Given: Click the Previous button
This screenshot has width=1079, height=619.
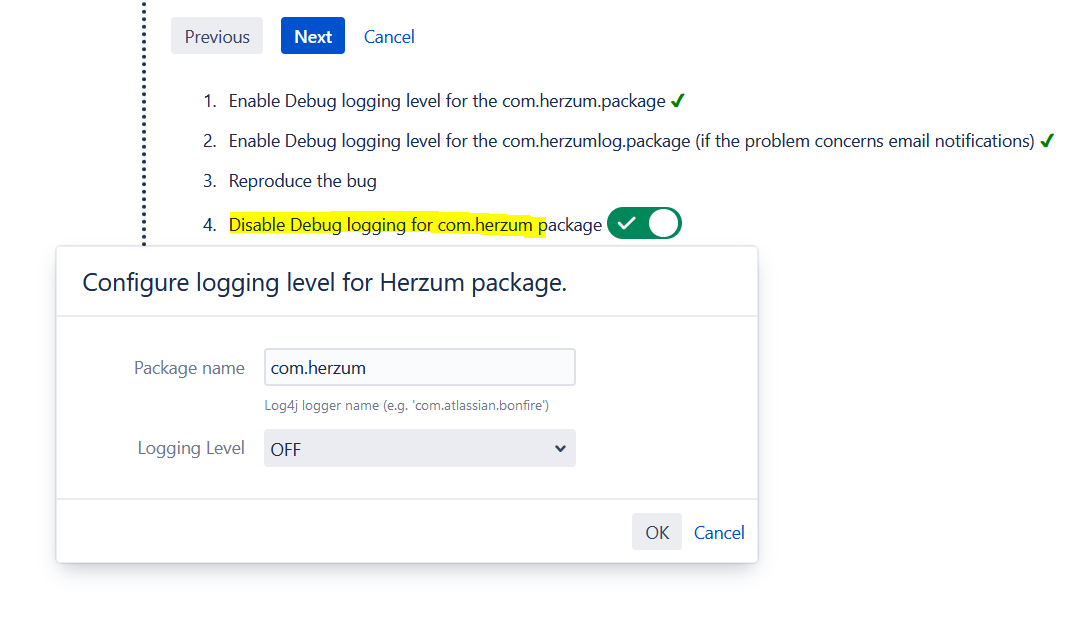Looking at the screenshot, I should click(x=217, y=37).
